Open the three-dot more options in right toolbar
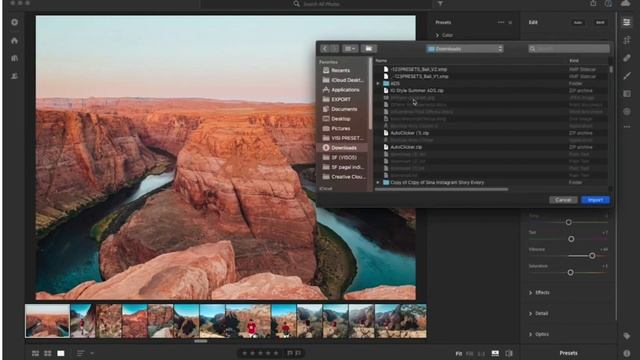The image size is (640, 360). click(x=627, y=127)
